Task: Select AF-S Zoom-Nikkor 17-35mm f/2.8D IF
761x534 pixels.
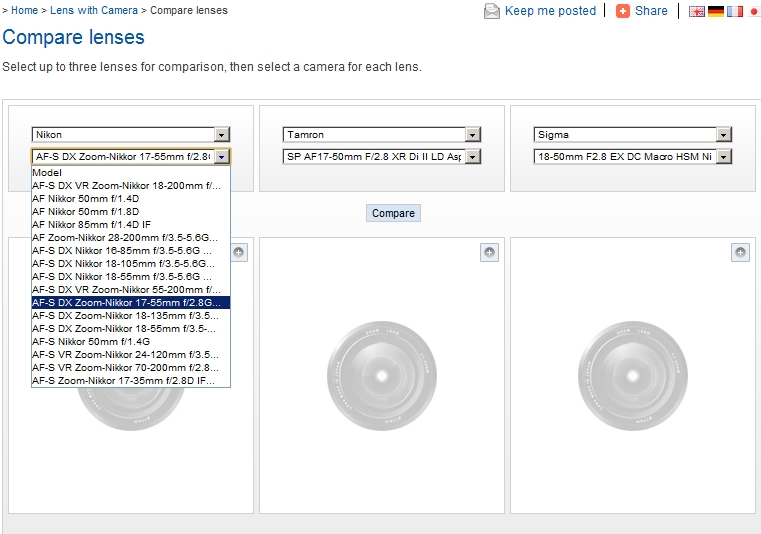Action: [131, 381]
